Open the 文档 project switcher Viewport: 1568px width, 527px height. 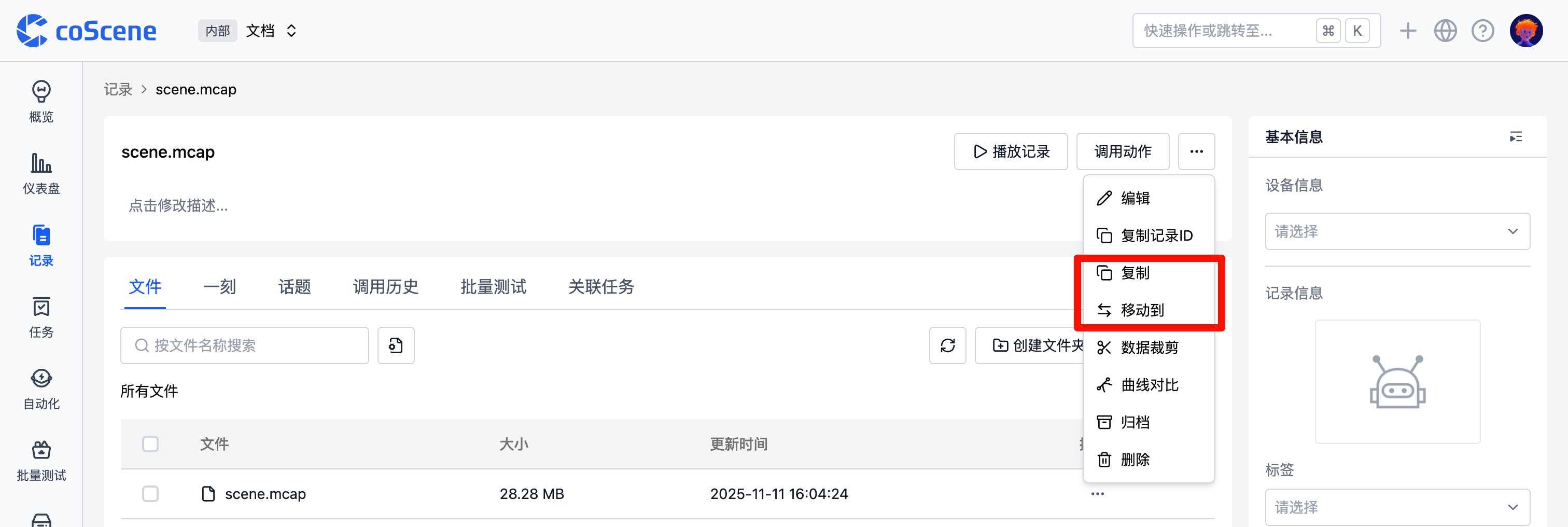click(272, 30)
